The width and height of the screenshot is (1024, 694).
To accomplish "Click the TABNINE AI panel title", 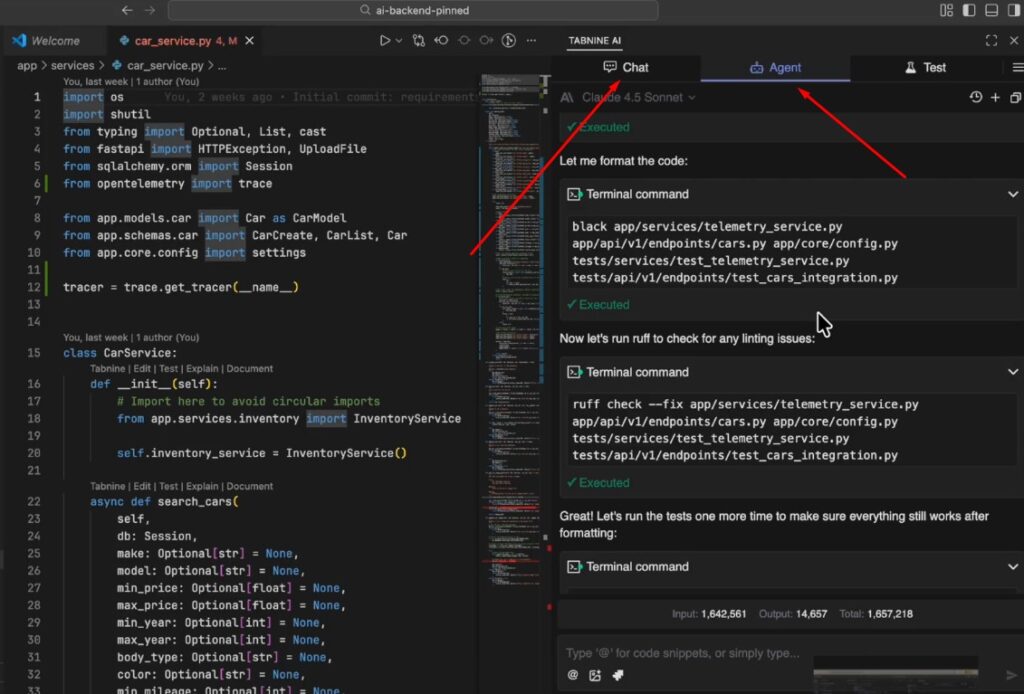I will pos(594,40).
